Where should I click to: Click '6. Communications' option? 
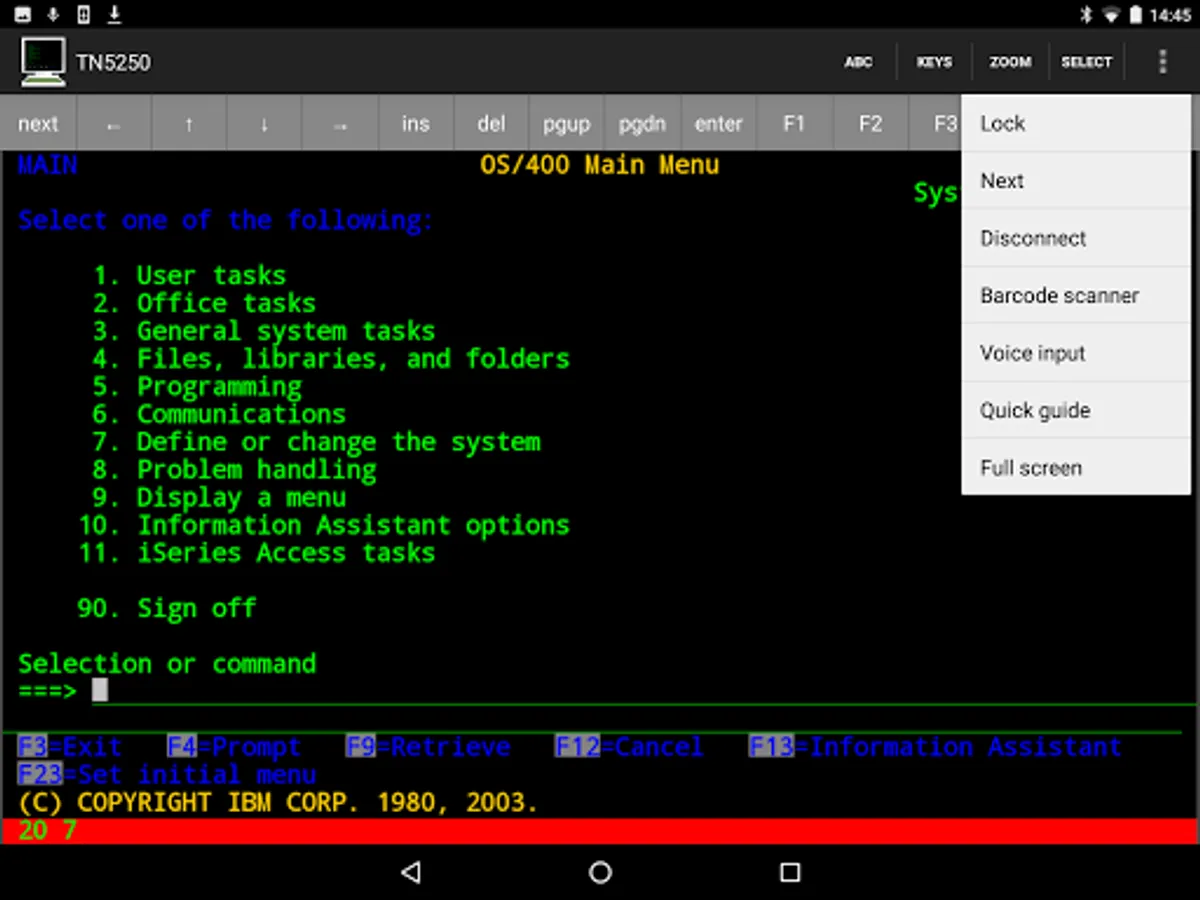click(x=219, y=414)
